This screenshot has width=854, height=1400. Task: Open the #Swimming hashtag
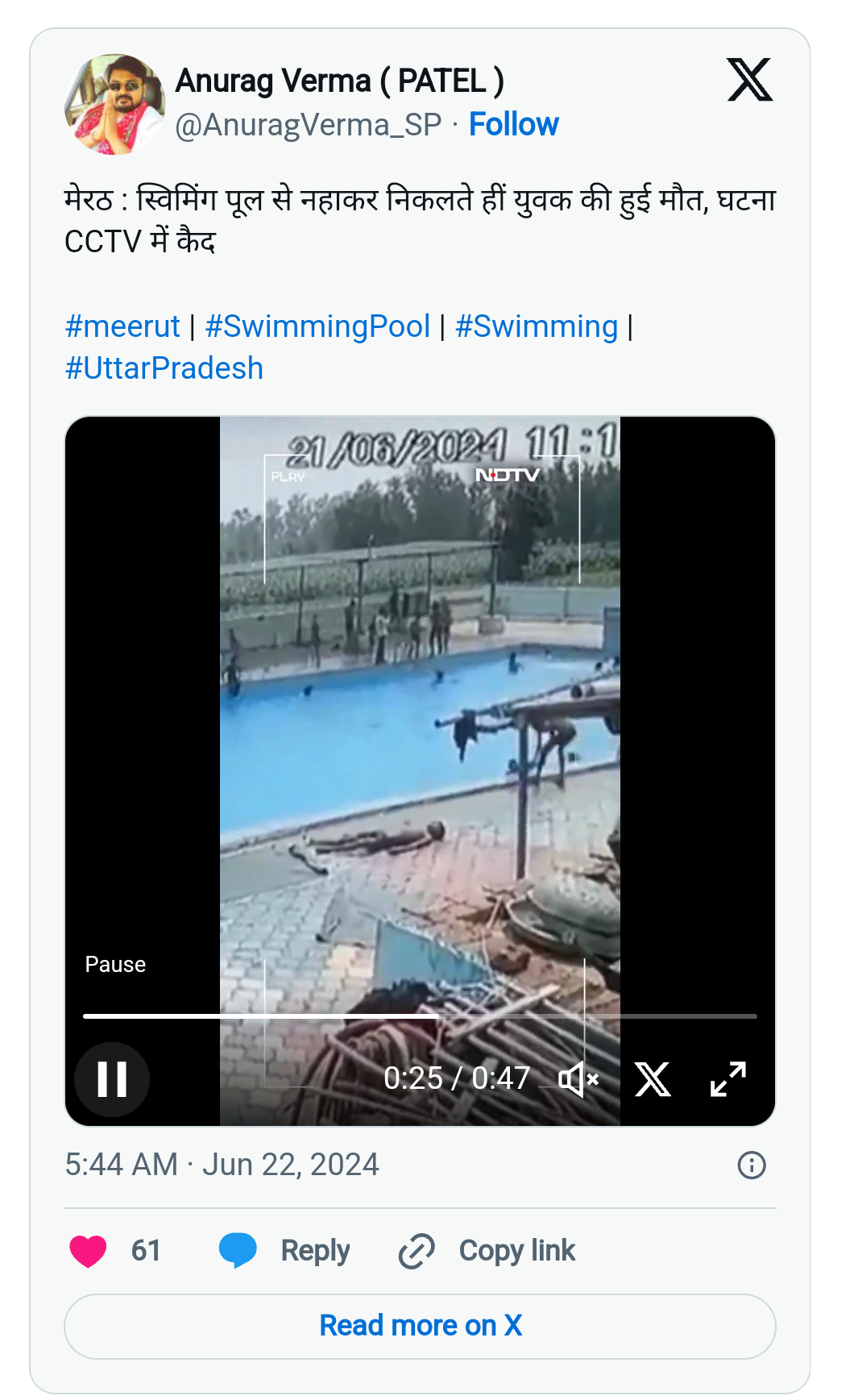(x=537, y=326)
